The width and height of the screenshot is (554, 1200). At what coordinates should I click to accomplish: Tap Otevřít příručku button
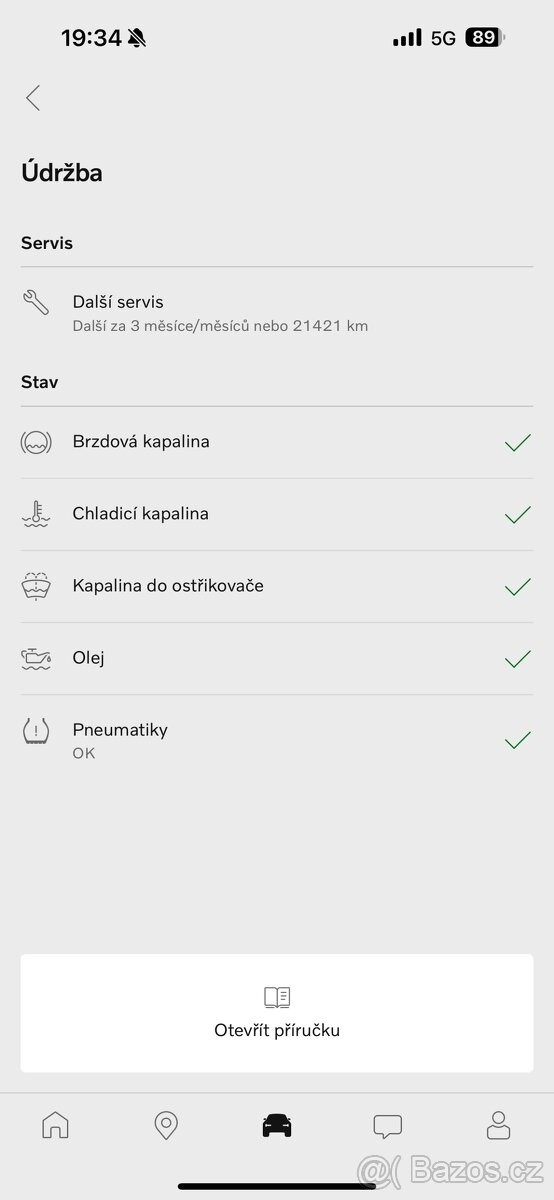click(x=277, y=1013)
